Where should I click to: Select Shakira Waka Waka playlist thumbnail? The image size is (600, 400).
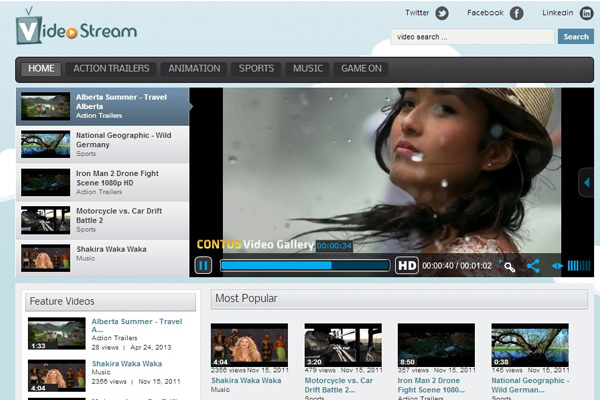click(46, 258)
